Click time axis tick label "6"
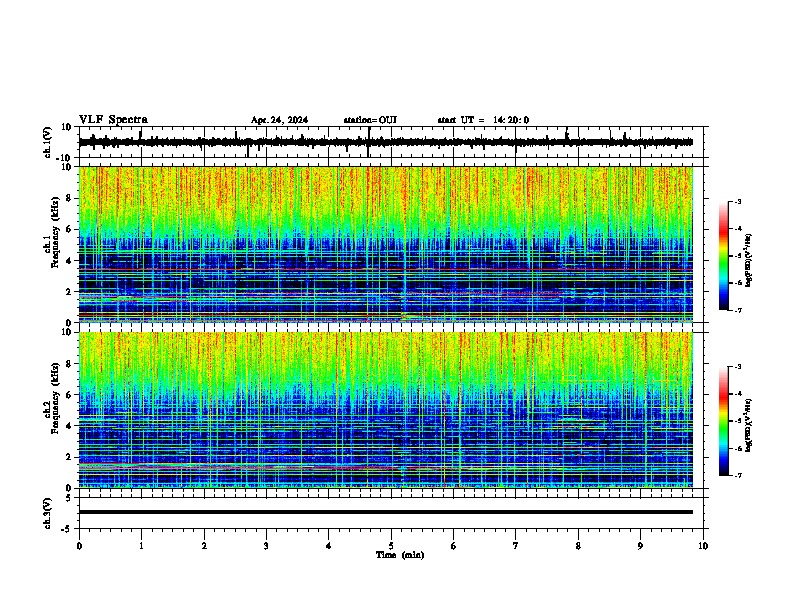Screen dimensions: 792x612 click(x=454, y=545)
